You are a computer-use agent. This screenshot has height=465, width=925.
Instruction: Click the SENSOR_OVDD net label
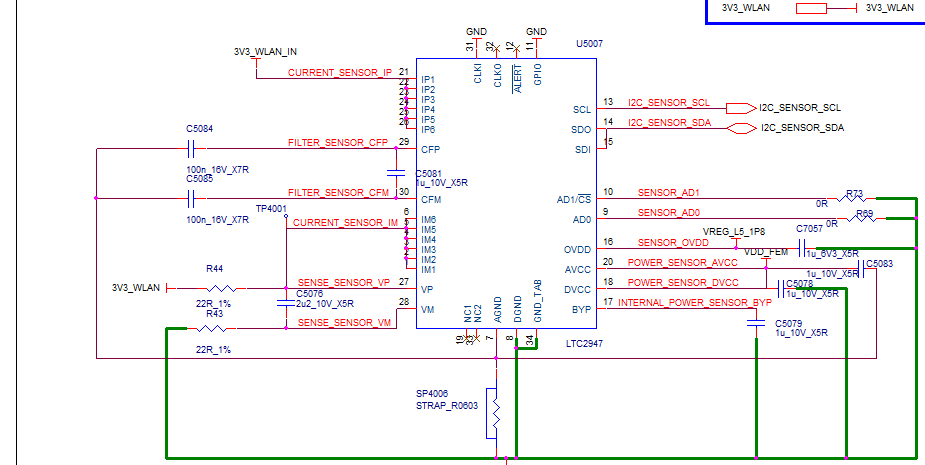[x=673, y=243]
